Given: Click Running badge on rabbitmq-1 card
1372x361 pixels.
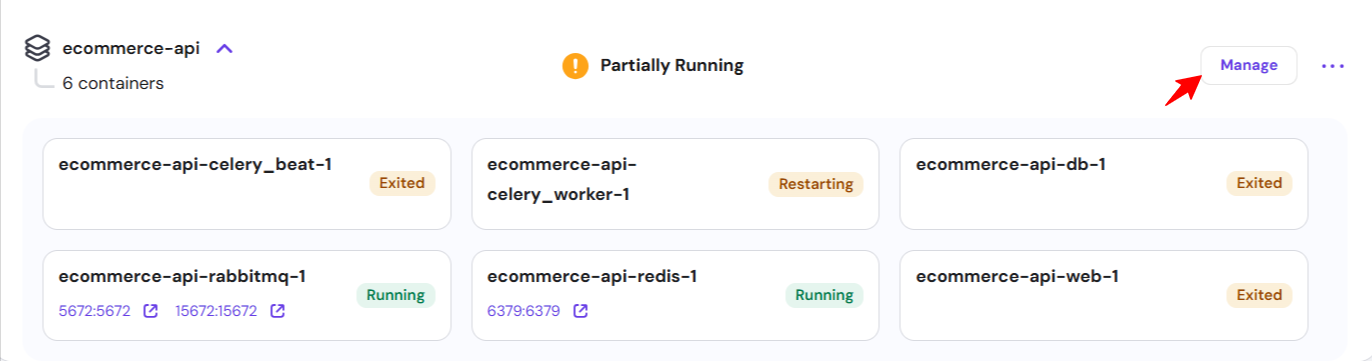Looking at the screenshot, I should tap(396, 295).
